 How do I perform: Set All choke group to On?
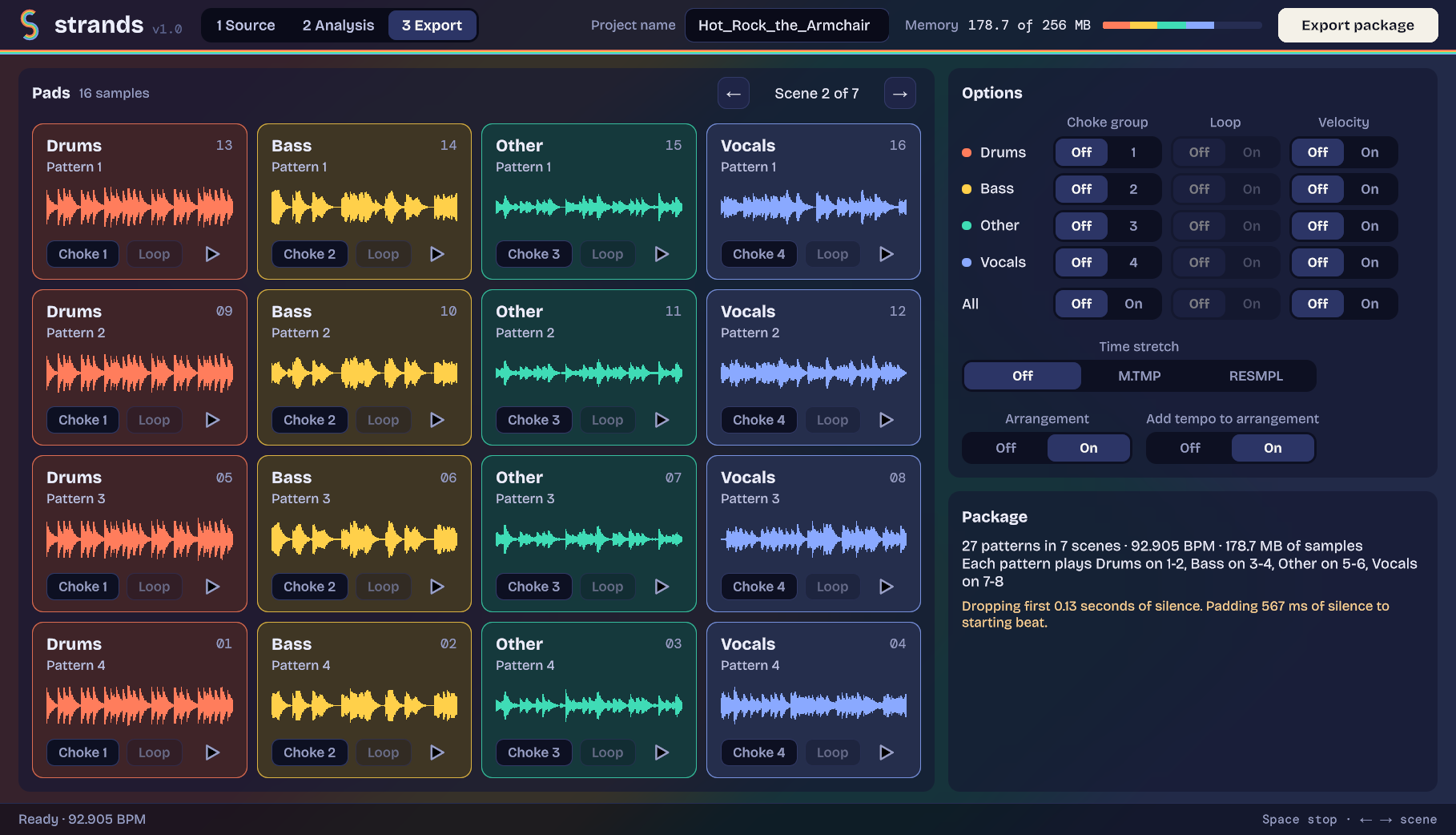pos(1133,304)
